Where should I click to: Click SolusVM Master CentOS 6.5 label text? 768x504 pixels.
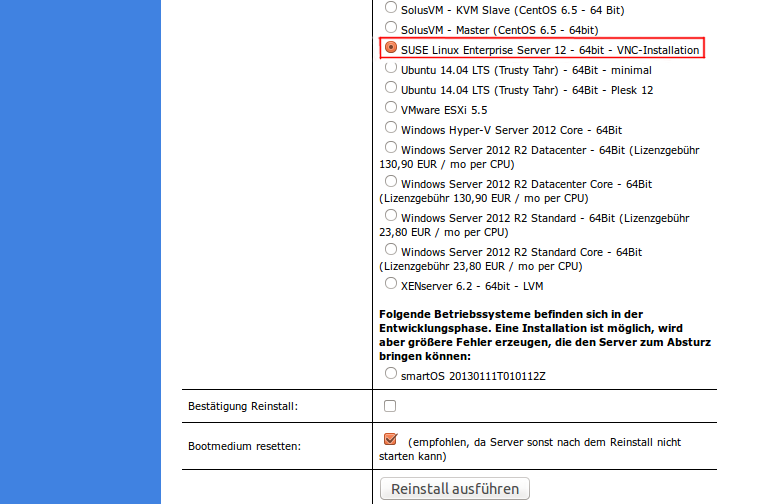click(500, 30)
